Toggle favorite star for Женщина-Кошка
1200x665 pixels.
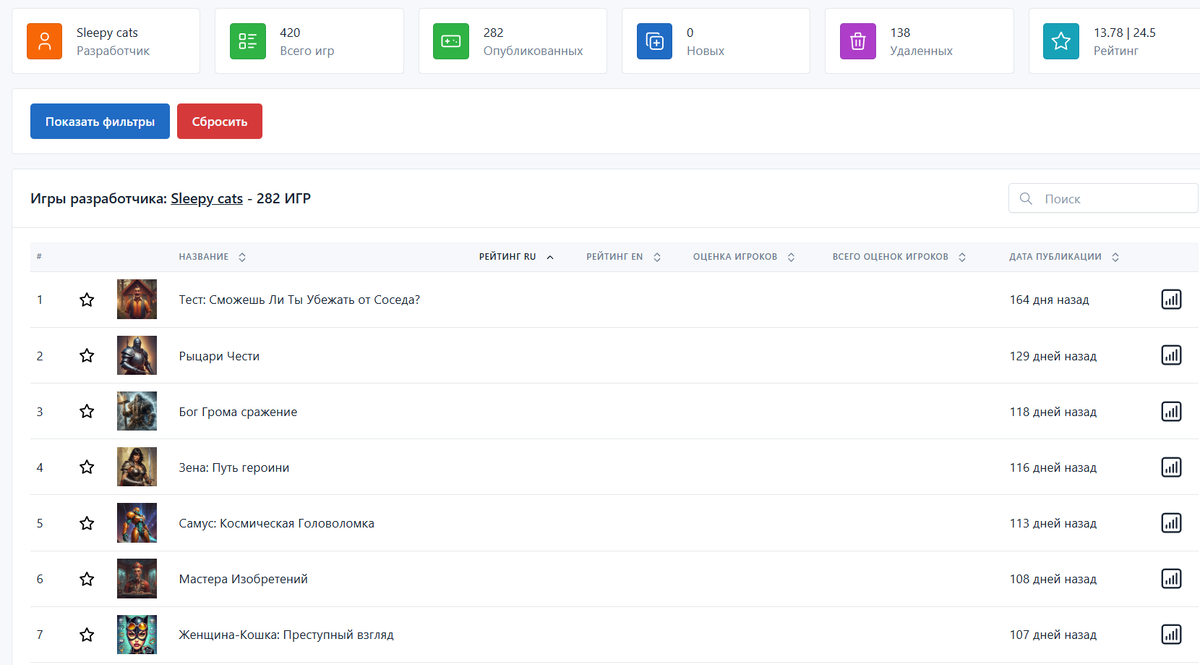[x=87, y=634]
